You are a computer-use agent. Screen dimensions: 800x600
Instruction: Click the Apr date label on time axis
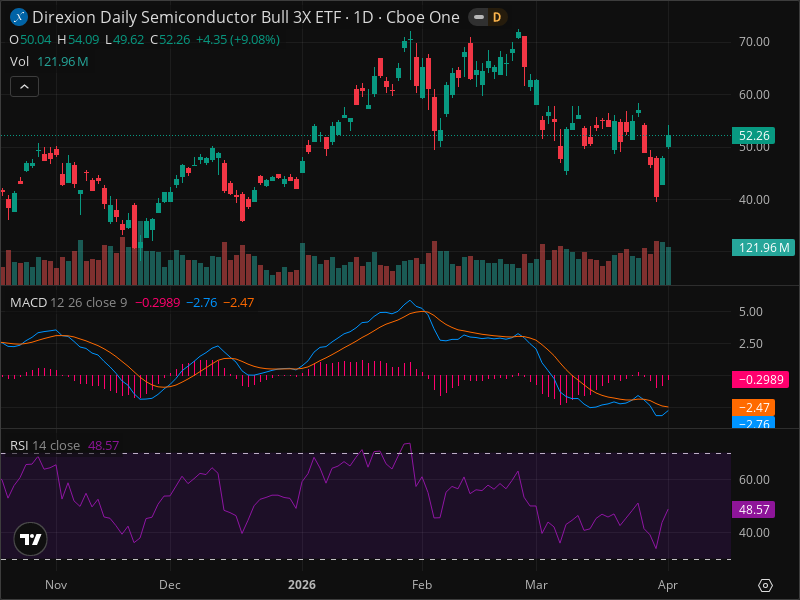click(668, 585)
